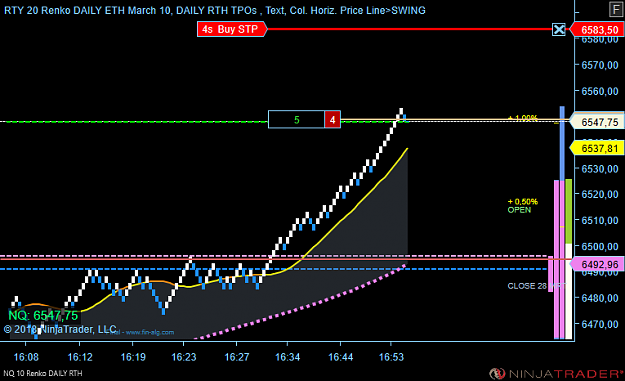This screenshot has width=625, height=381.
Task: Click the 16:12 time axis label
Action: click(x=80, y=357)
